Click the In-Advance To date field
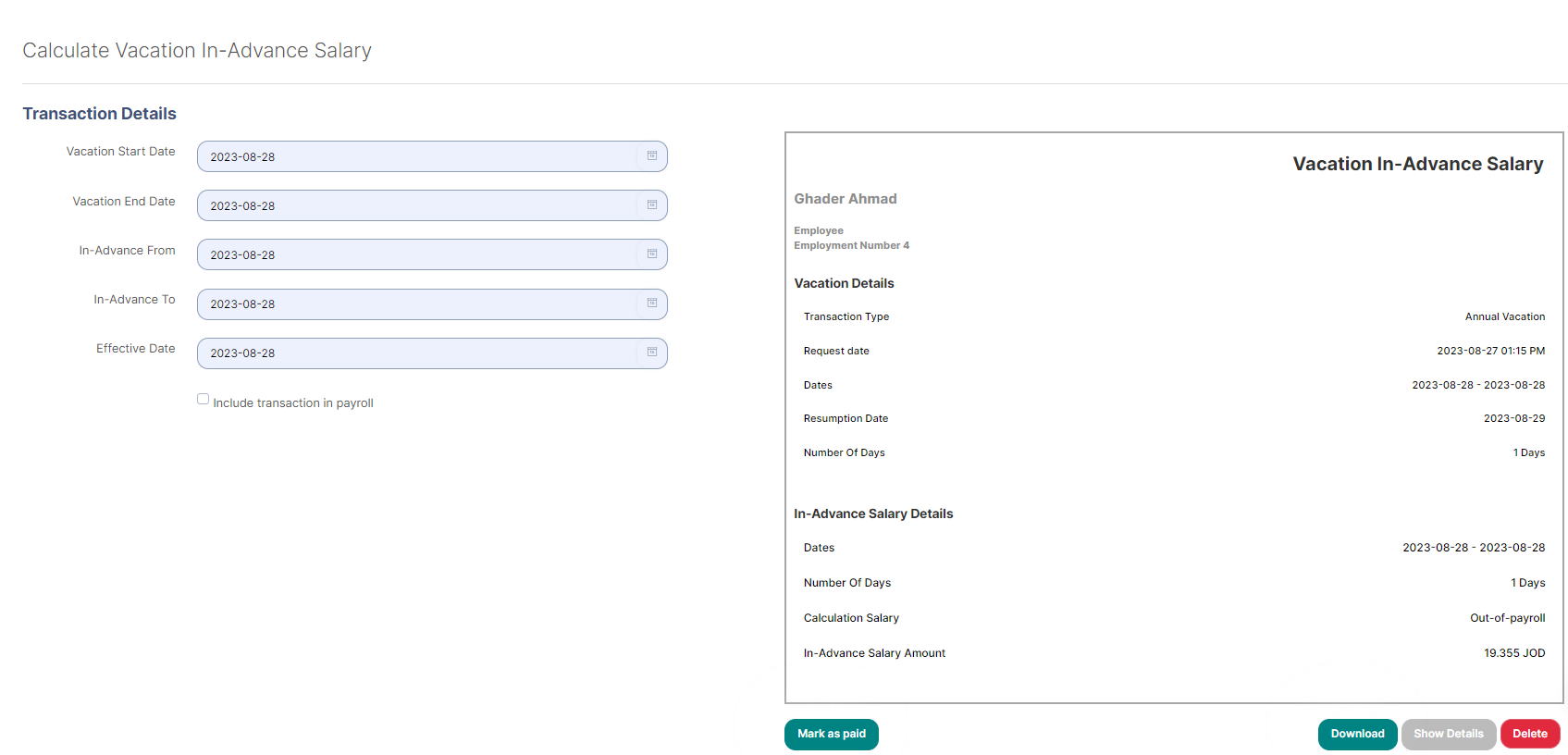 pos(432,303)
